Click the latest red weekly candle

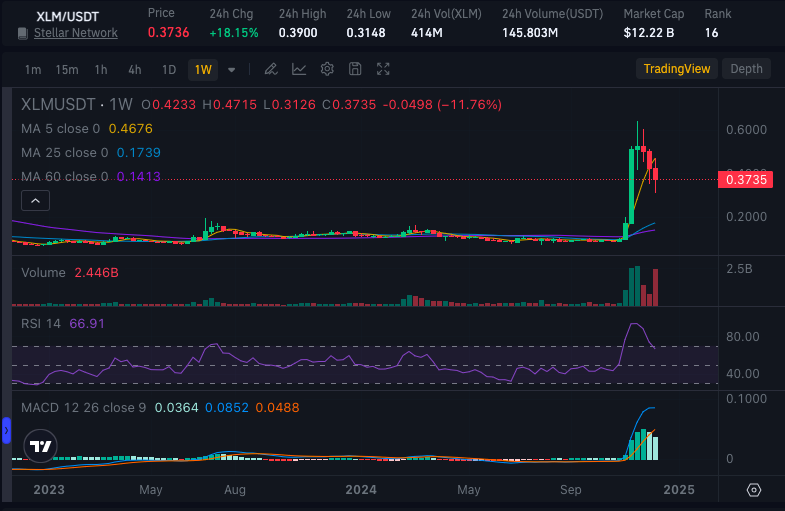[655, 175]
